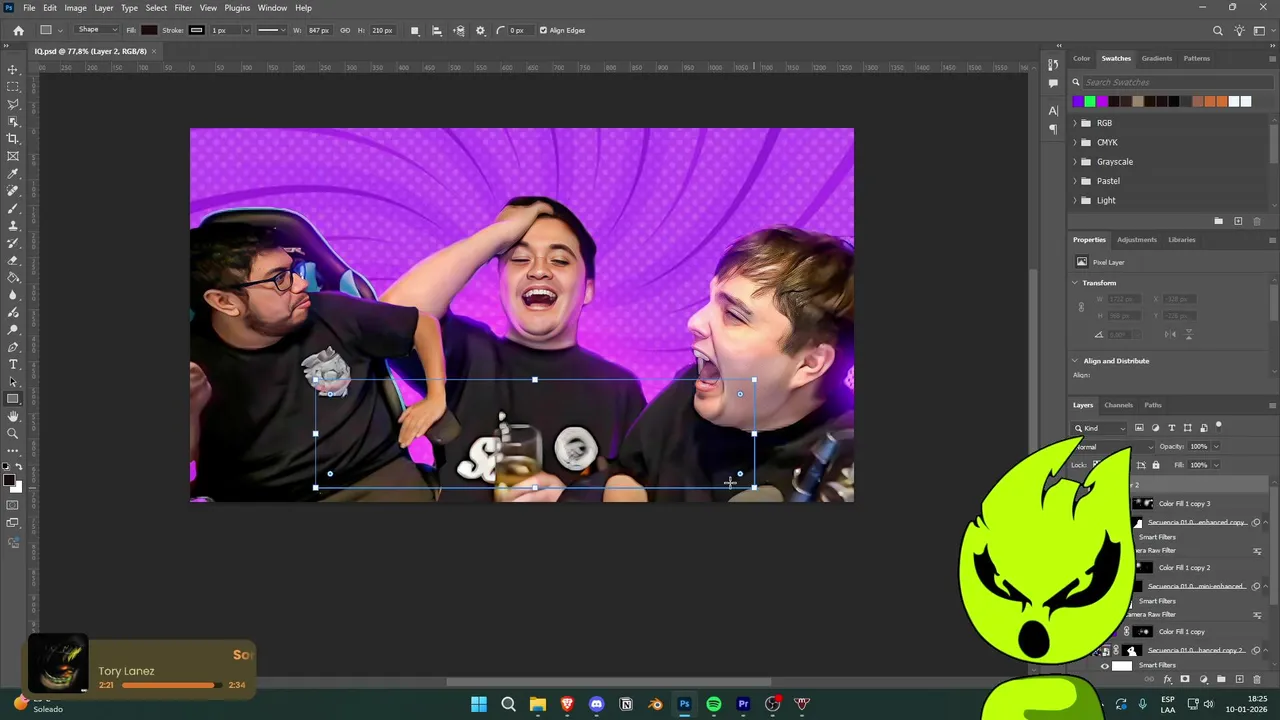
Task: Expand the RGB swatch folder
Action: point(1076,123)
